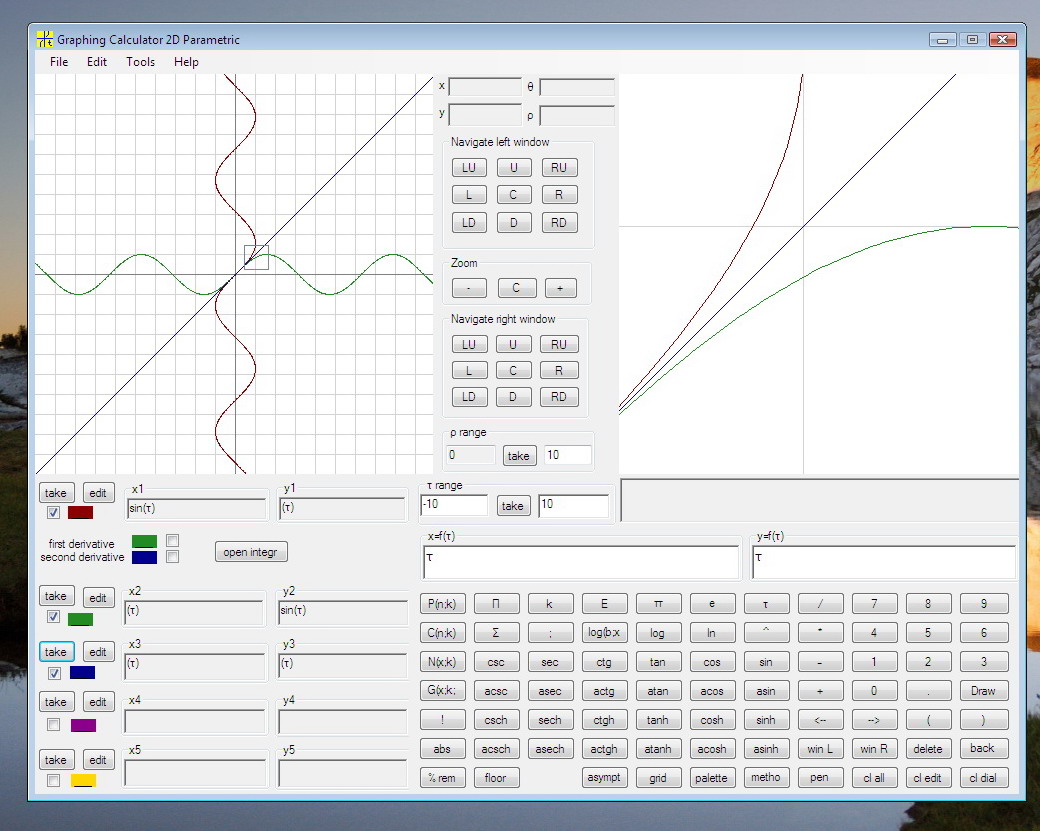This screenshot has width=1040, height=831.
Task: Click the cos function key
Action: click(x=712, y=662)
